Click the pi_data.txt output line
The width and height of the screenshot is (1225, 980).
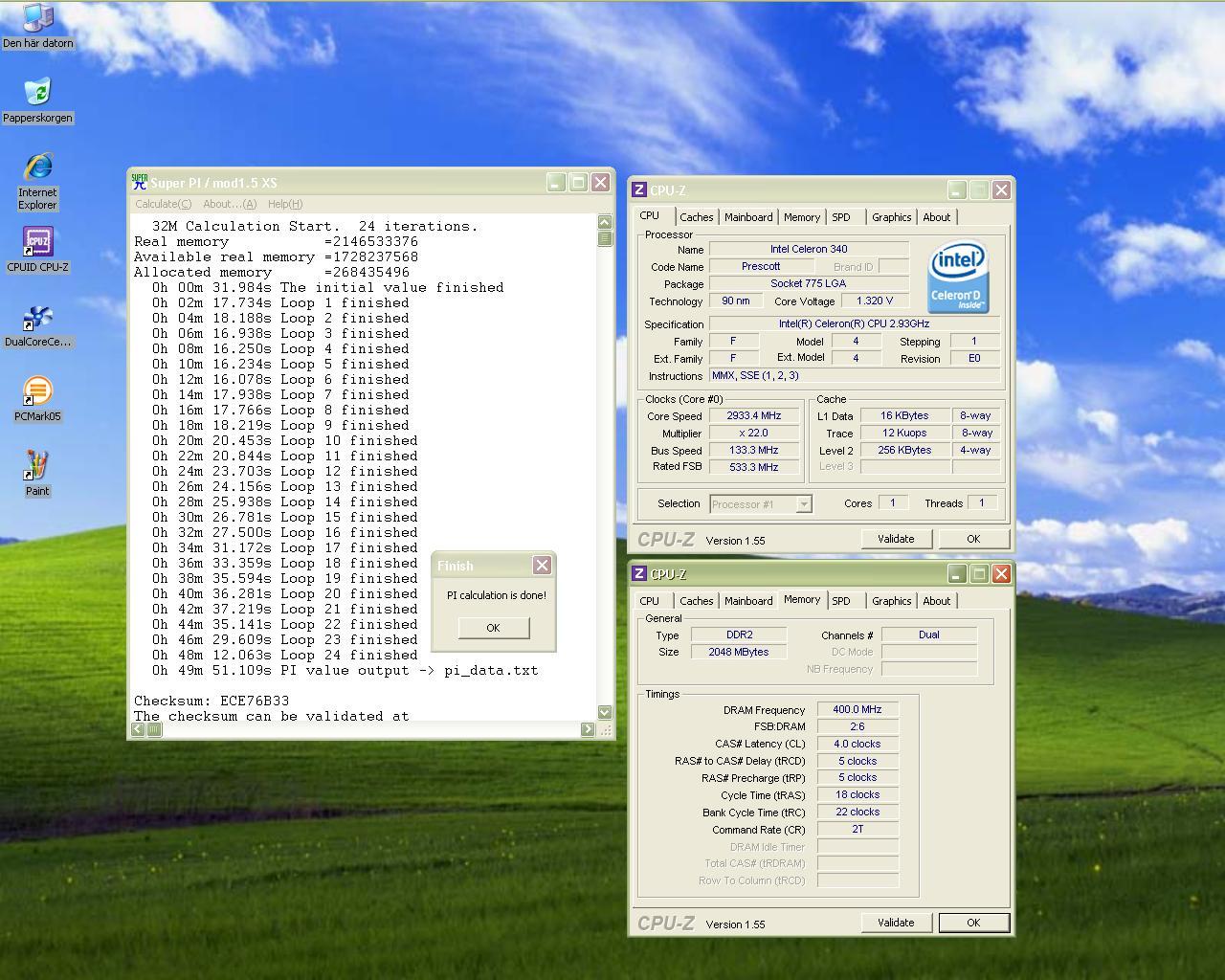pos(345,670)
